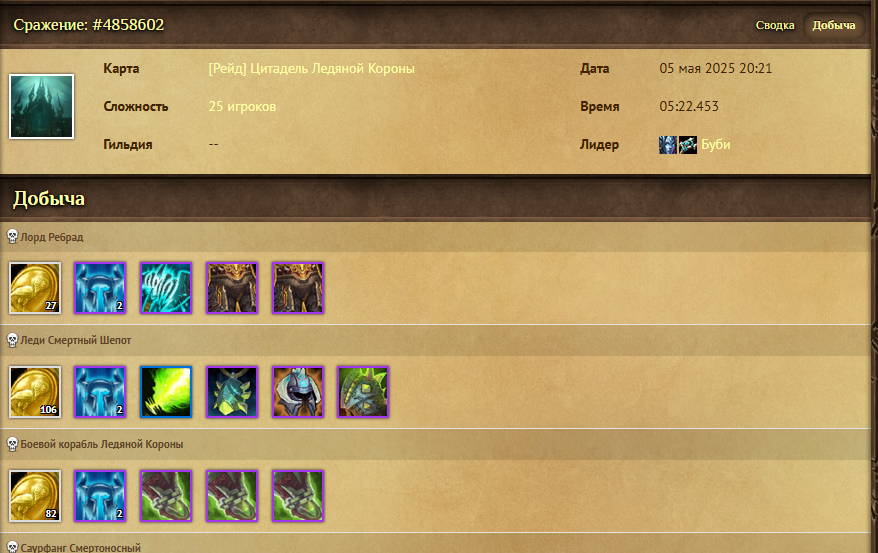The image size is (878, 553).
Task: Click the gold coin 106 loot icon
Action: click(35, 392)
